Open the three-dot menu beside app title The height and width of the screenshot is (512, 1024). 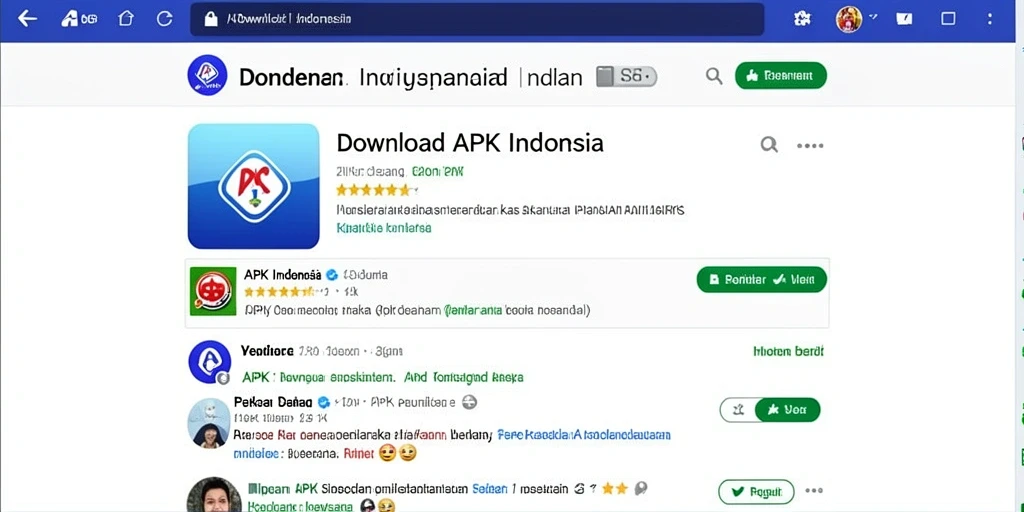coord(810,146)
